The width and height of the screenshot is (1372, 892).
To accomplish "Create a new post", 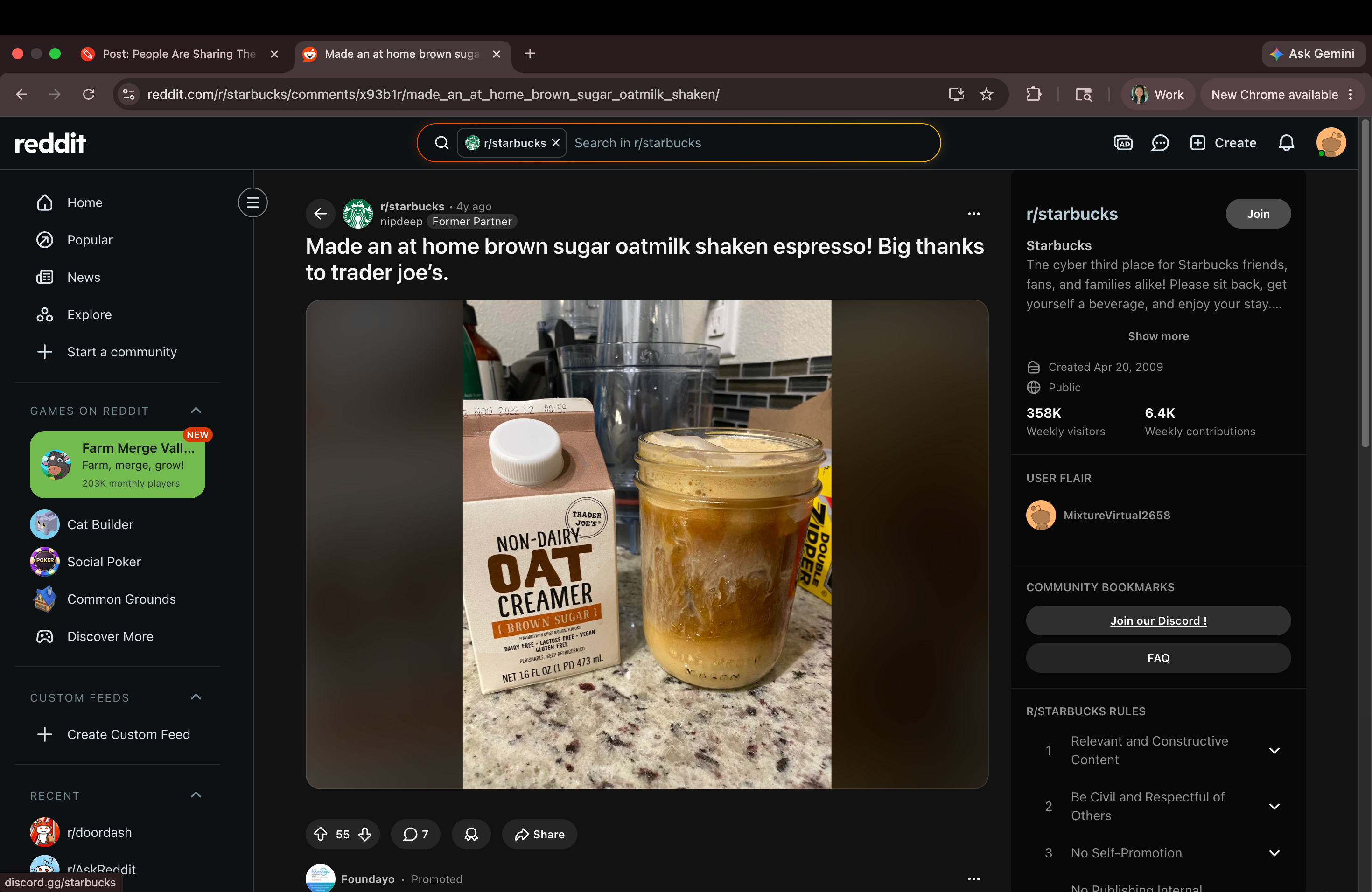I will point(1223,143).
